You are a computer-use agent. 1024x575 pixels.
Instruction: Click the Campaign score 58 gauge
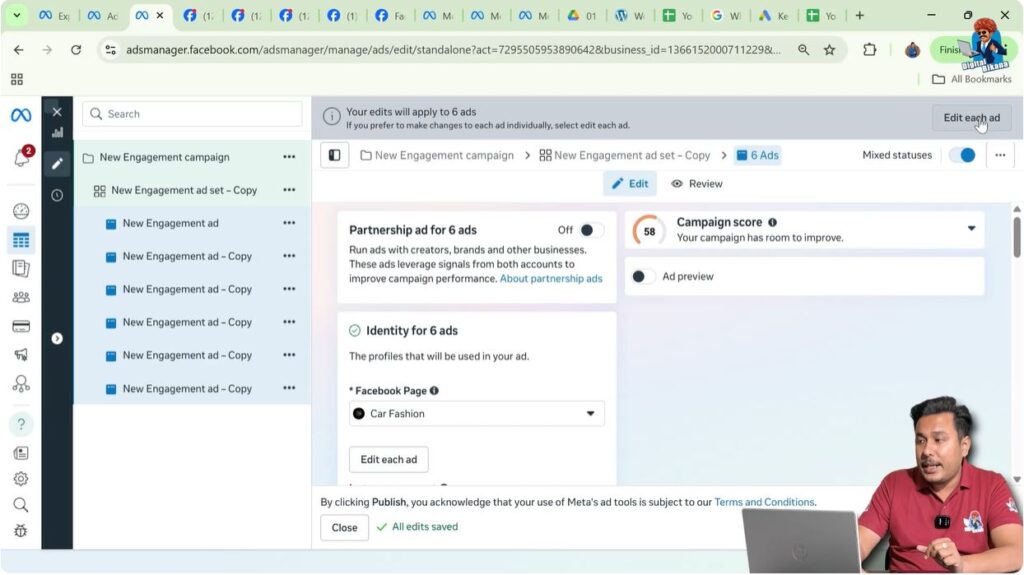pyautogui.click(x=648, y=231)
